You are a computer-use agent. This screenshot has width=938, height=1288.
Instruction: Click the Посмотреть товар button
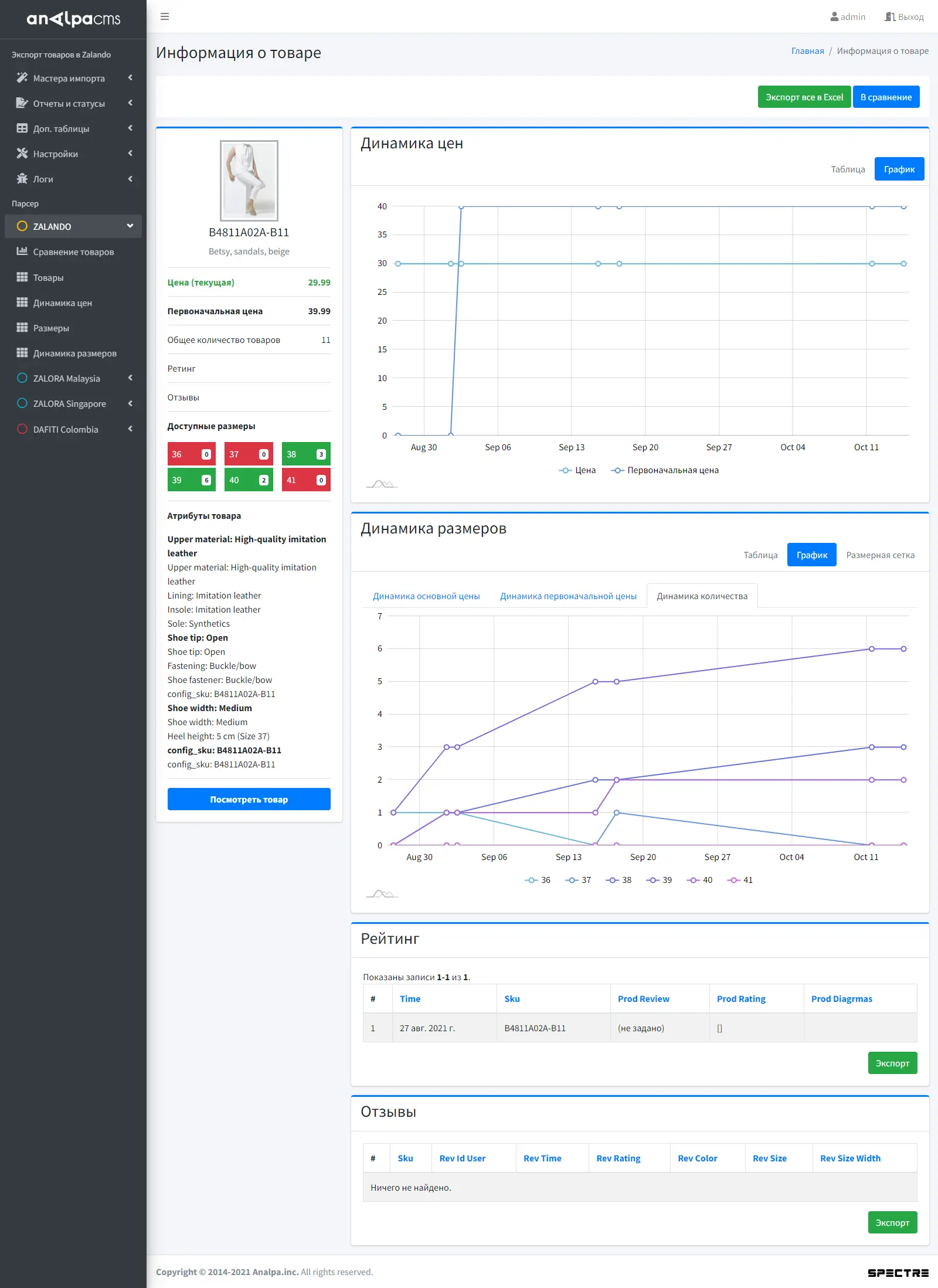point(249,800)
